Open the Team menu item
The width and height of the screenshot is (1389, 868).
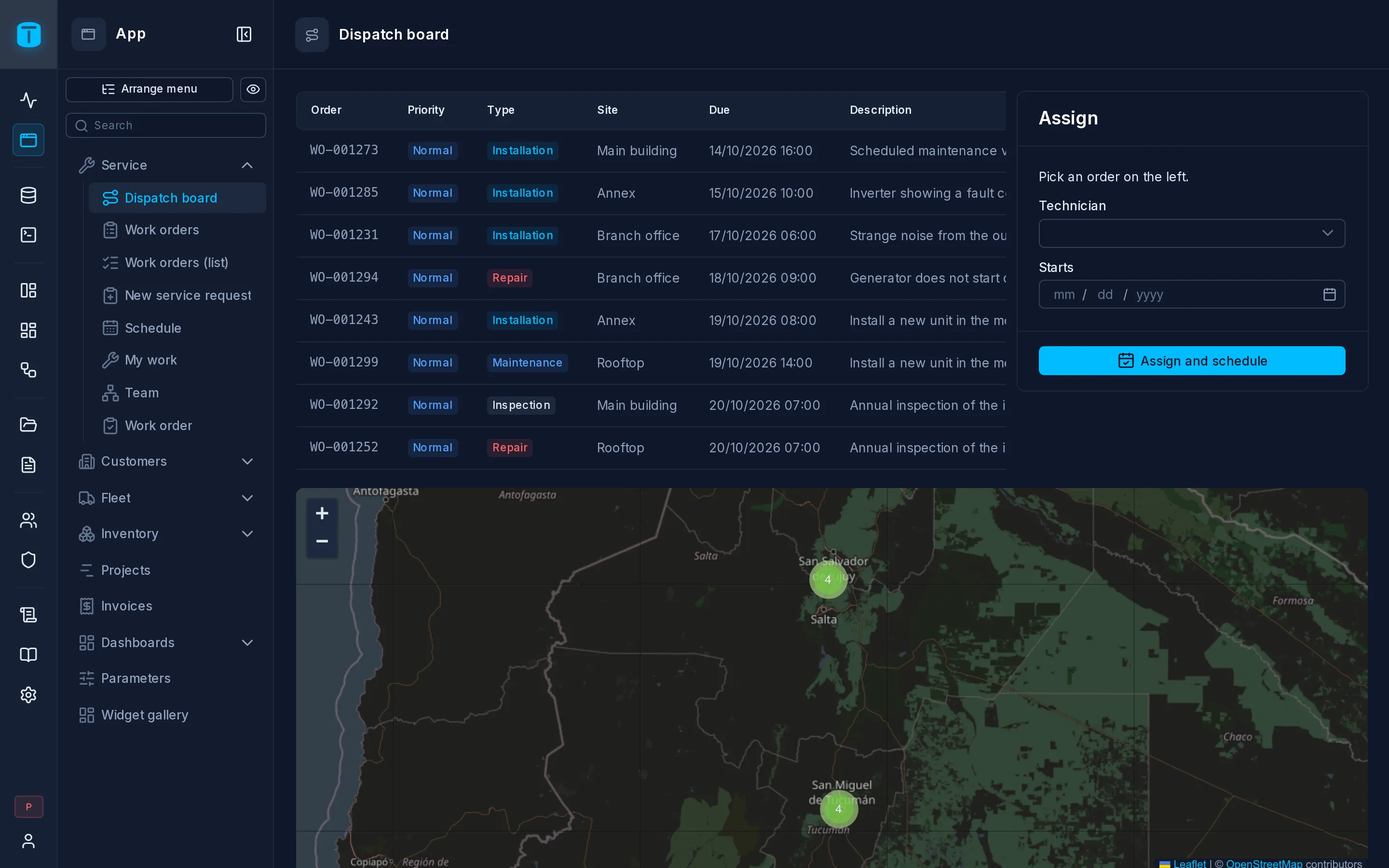coord(177,393)
